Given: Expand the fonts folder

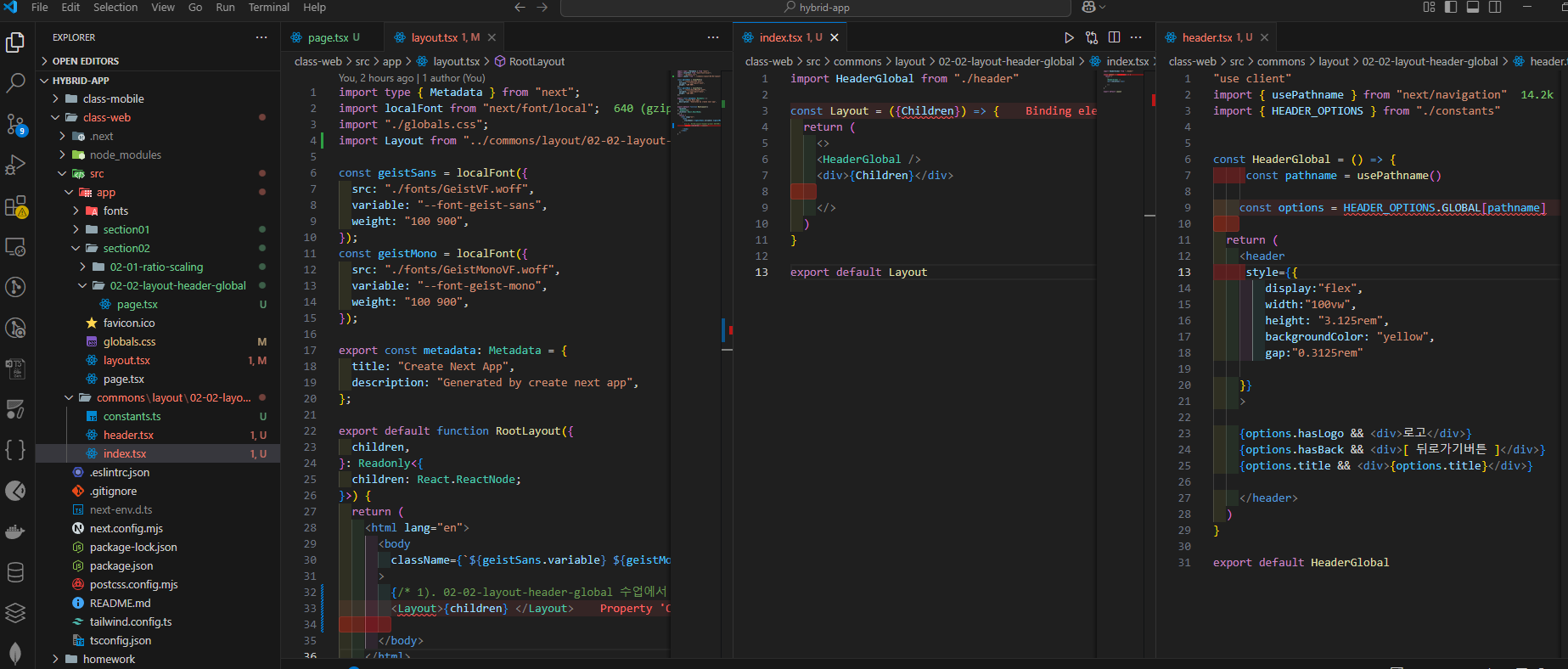Looking at the screenshot, I should [158, 211].
